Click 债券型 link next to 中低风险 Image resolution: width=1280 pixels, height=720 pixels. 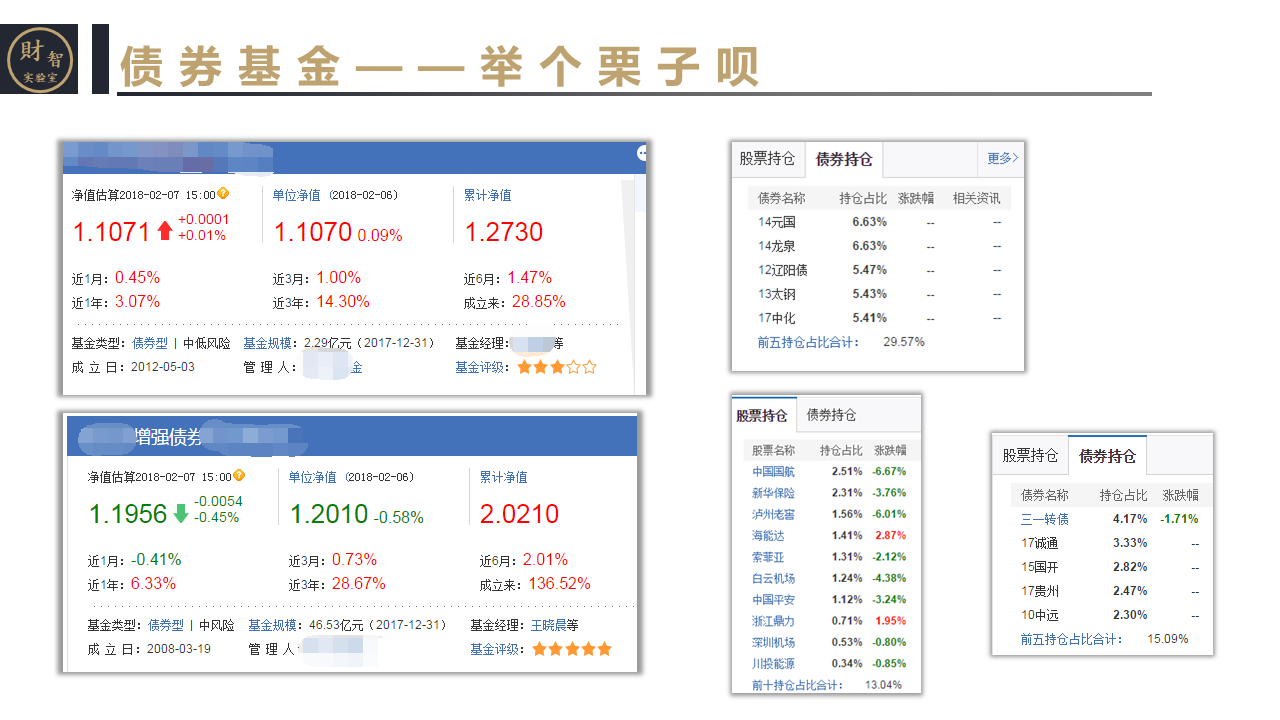(149, 343)
